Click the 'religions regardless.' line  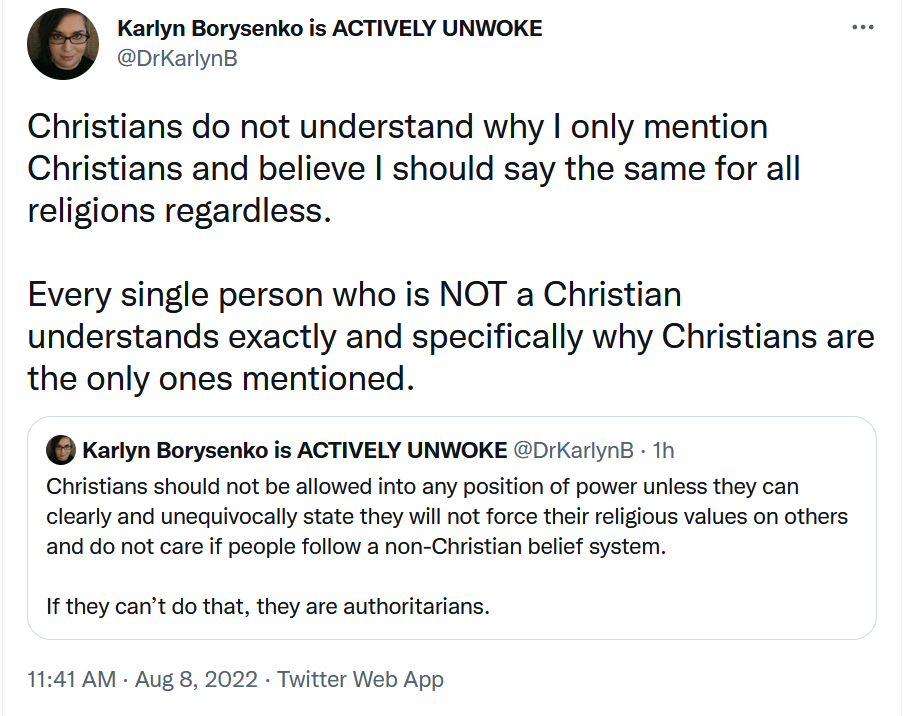click(180, 210)
